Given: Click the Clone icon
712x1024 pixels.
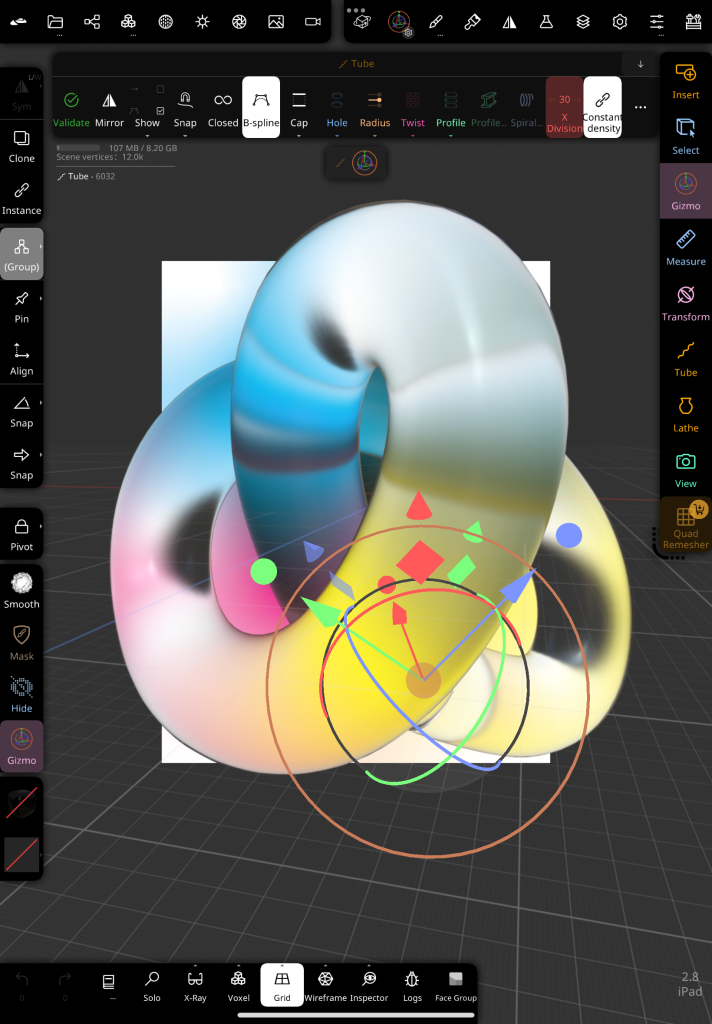Looking at the screenshot, I should click(x=21, y=145).
